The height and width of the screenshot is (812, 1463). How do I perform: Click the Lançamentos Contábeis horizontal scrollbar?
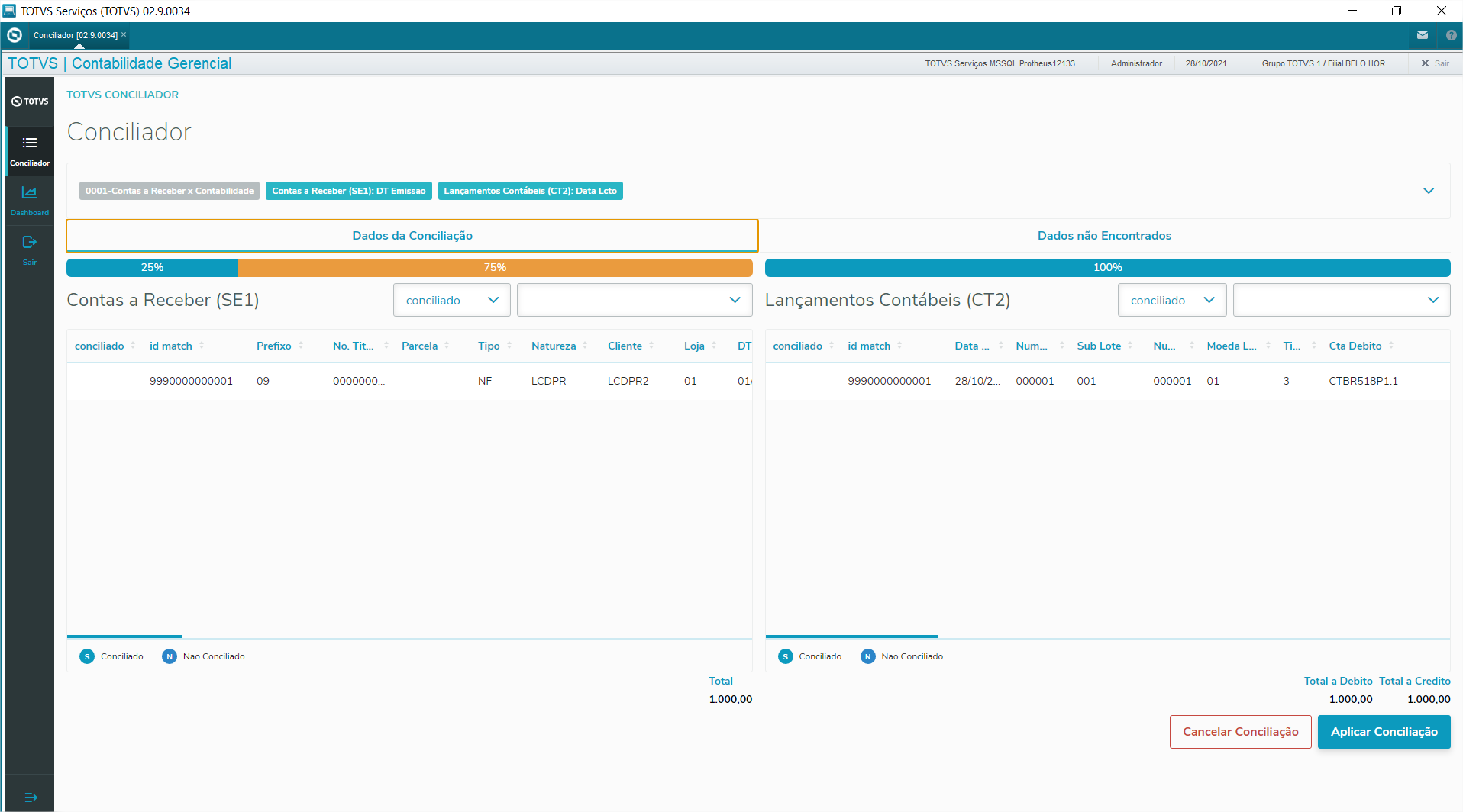click(x=851, y=636)
